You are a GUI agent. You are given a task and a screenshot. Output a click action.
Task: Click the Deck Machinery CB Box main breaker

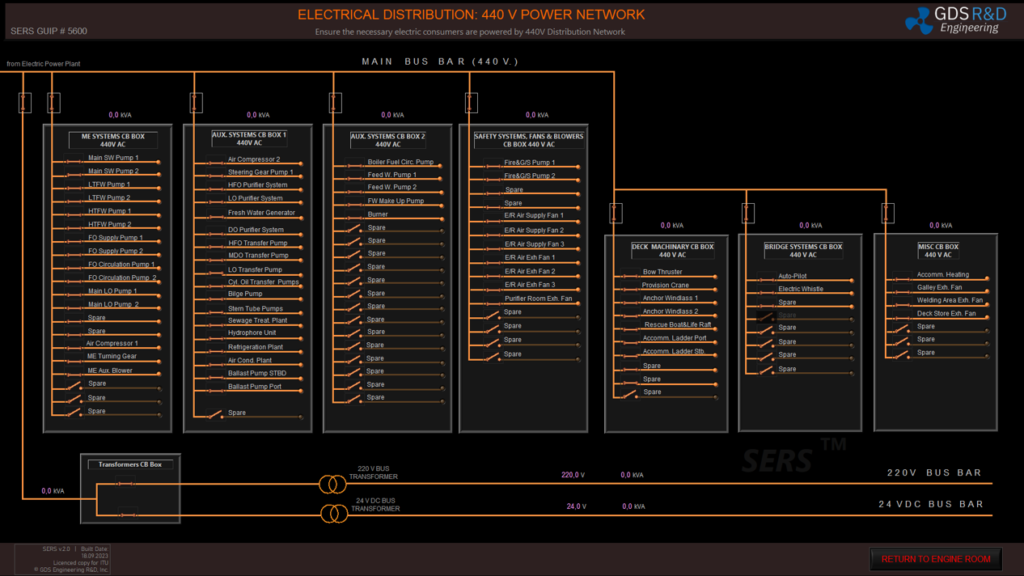[616, 212]
